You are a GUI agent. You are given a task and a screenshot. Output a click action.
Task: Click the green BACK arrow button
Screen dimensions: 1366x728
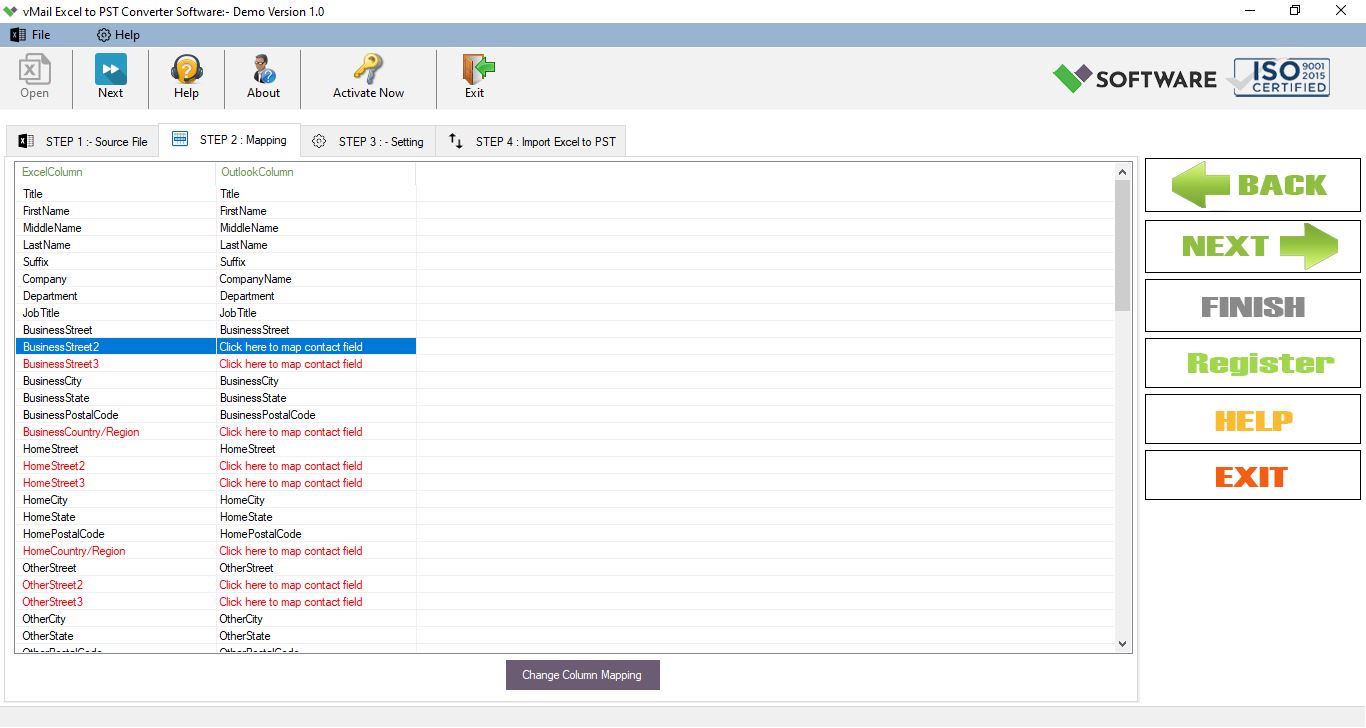(x=1252, y=185)
